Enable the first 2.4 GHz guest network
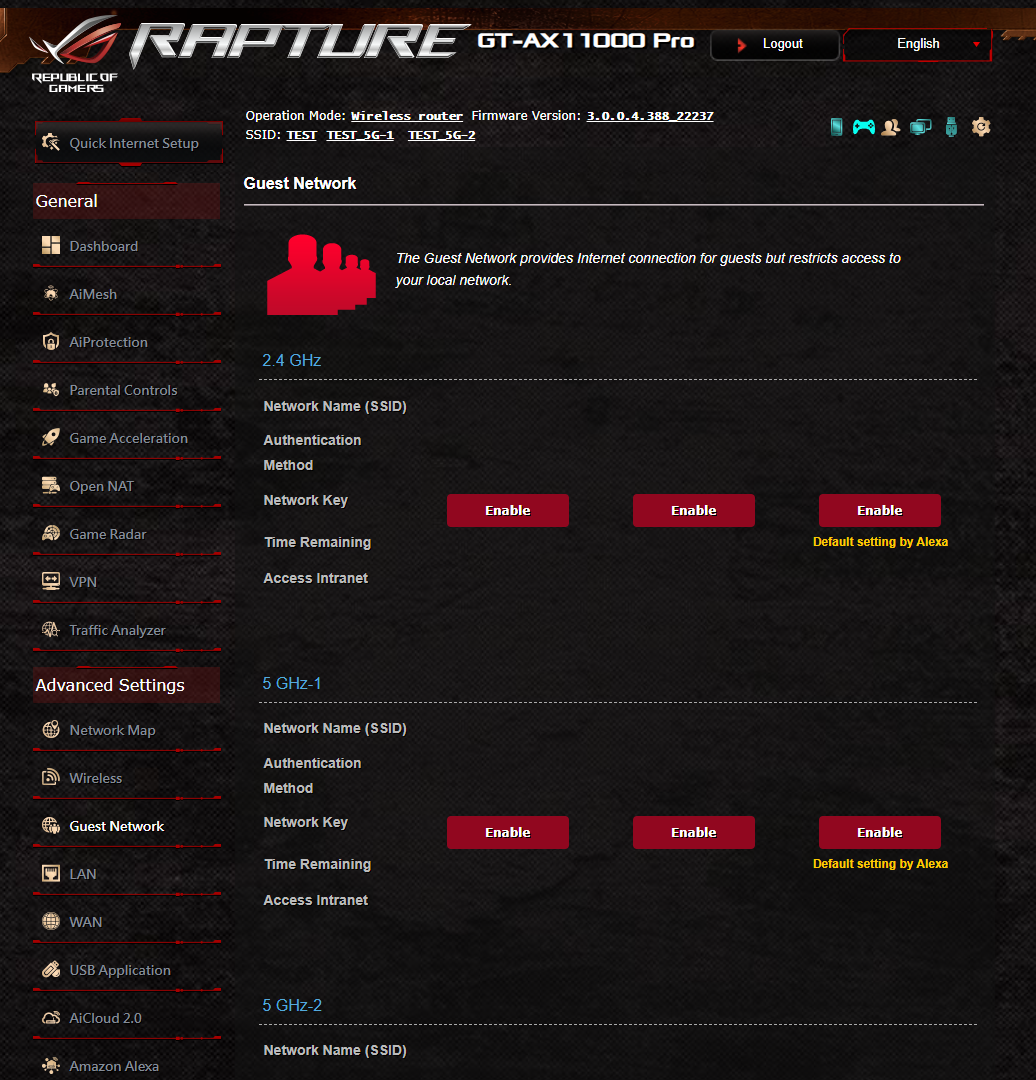Viewport: 1036px width, 1080px height. 508,510
